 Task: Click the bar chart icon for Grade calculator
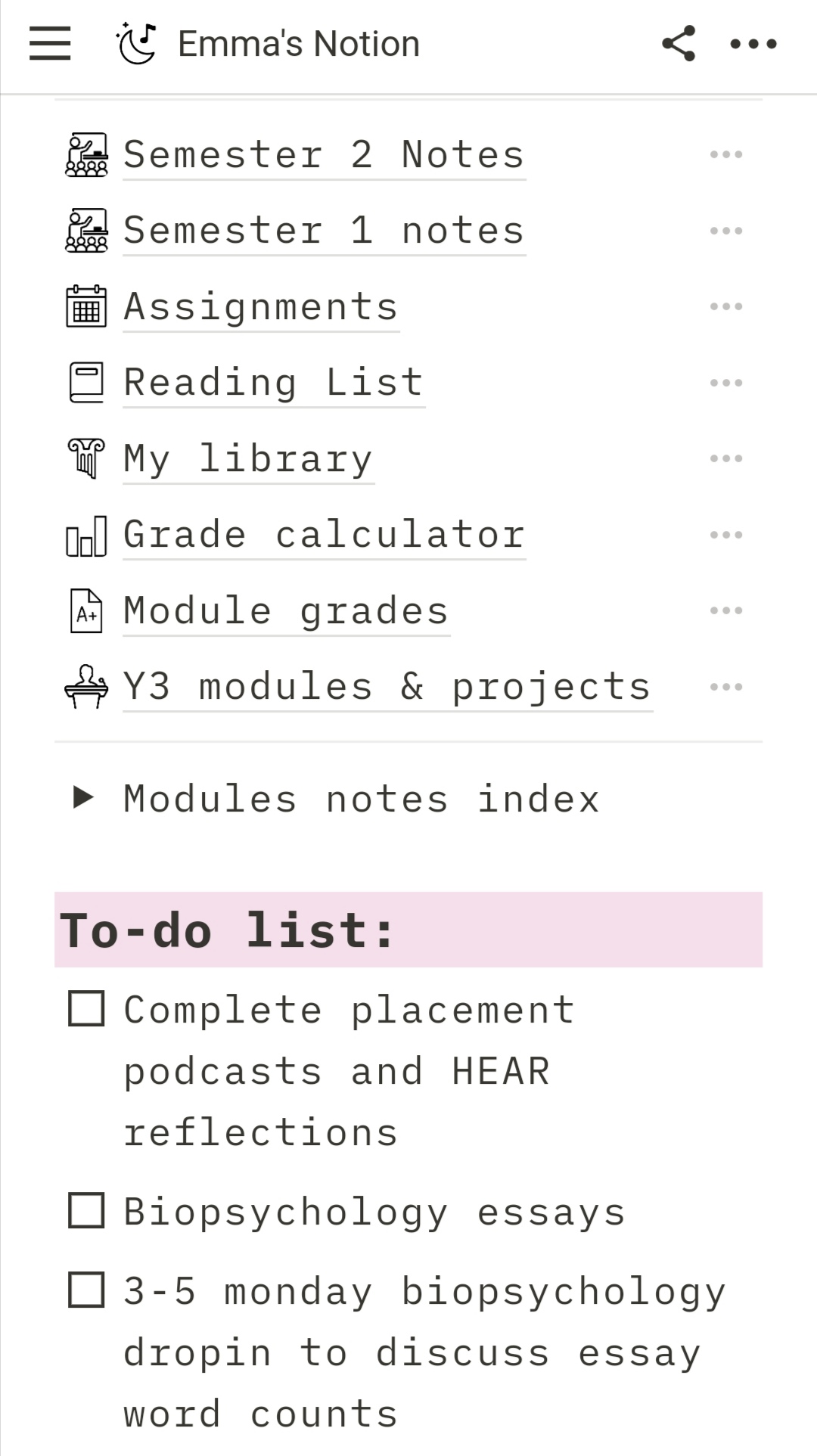(x=86, y=535)
